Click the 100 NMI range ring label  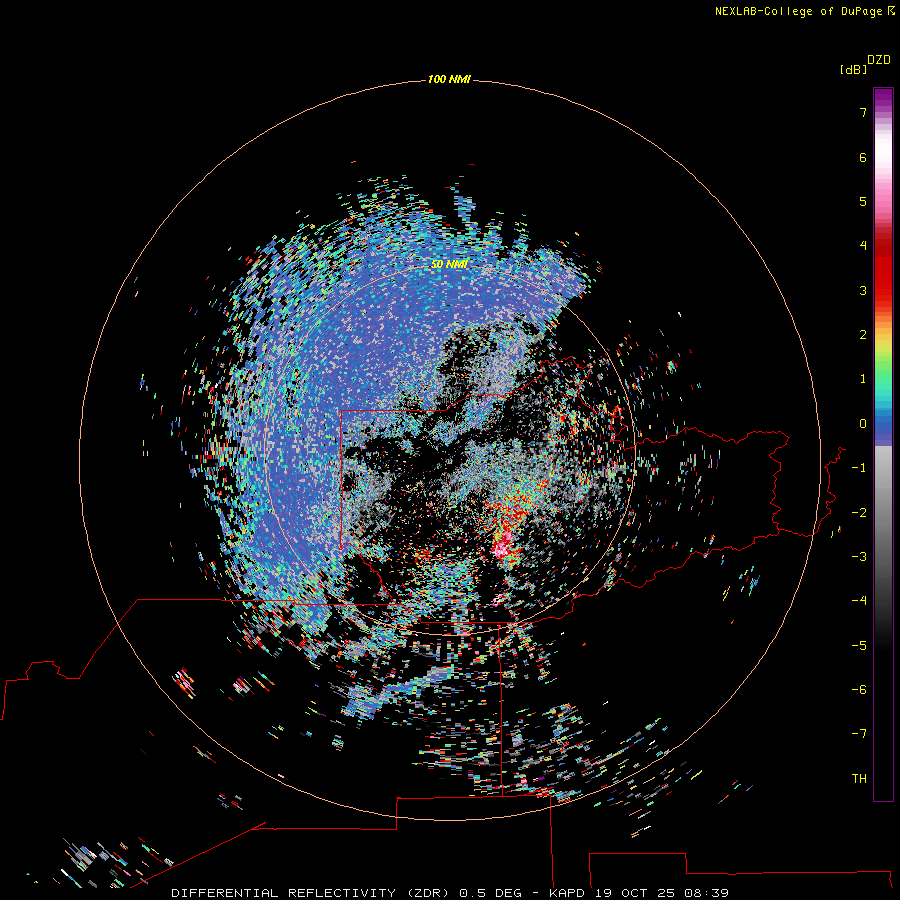tap(449, 79)
